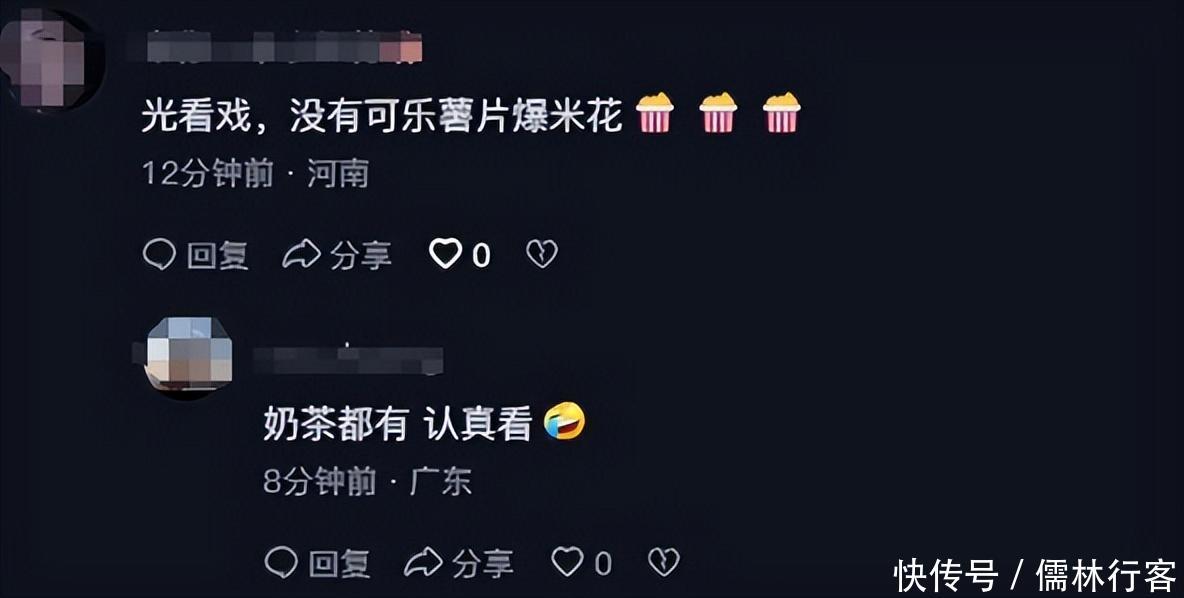Click the reply bubble icon on the Henan comment
The image size is (1184, 598).
(x=159, y=255)
